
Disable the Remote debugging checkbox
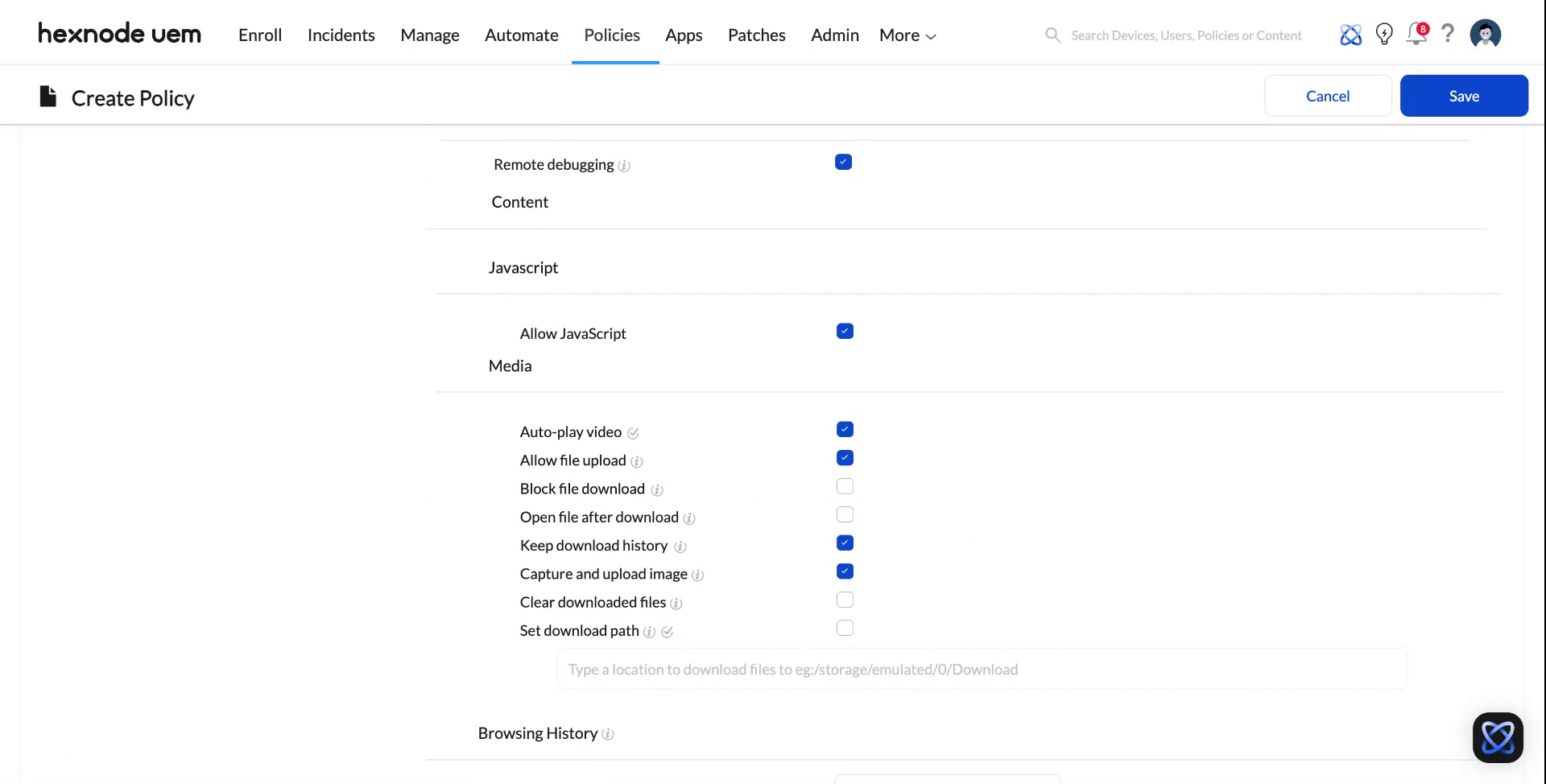(x=843, y=162)
